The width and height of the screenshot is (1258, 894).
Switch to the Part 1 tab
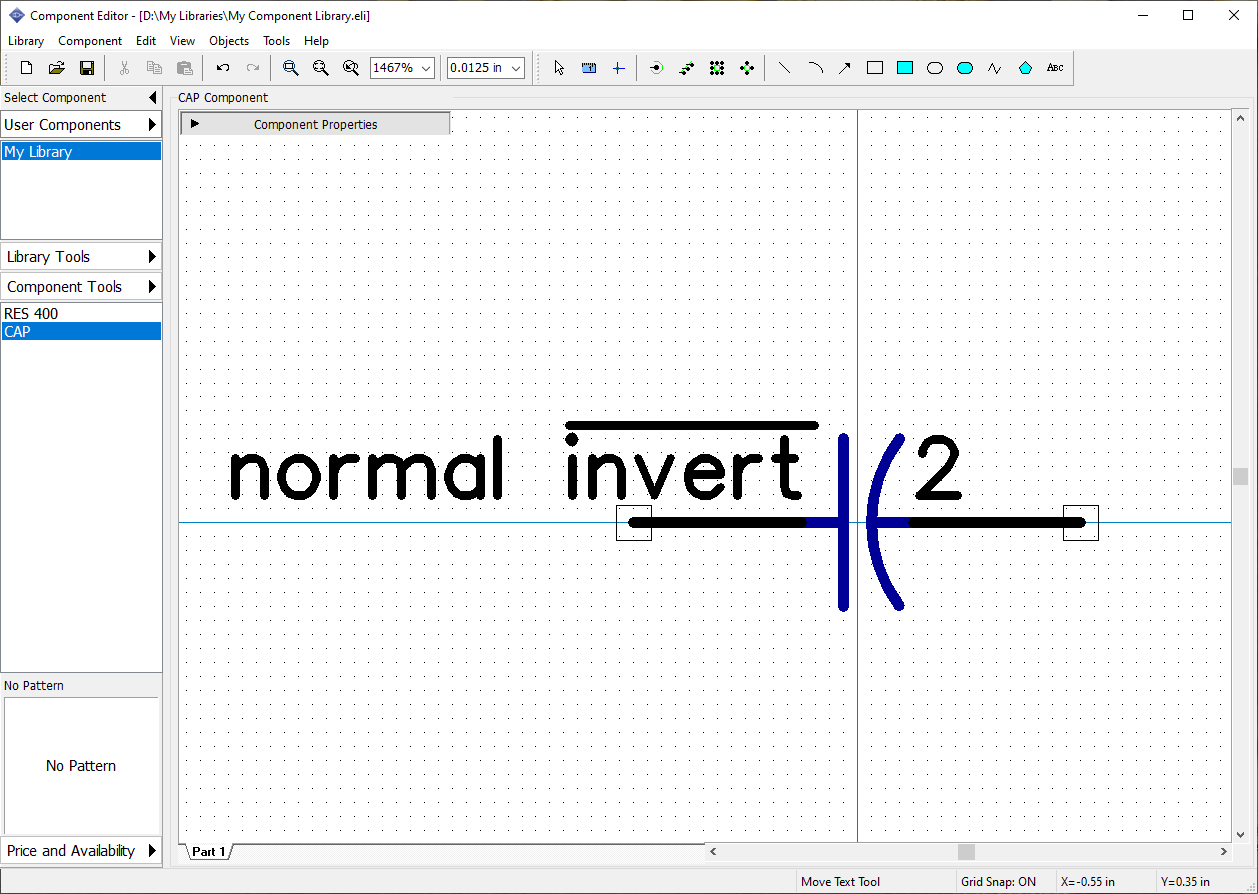coord(208,852)
